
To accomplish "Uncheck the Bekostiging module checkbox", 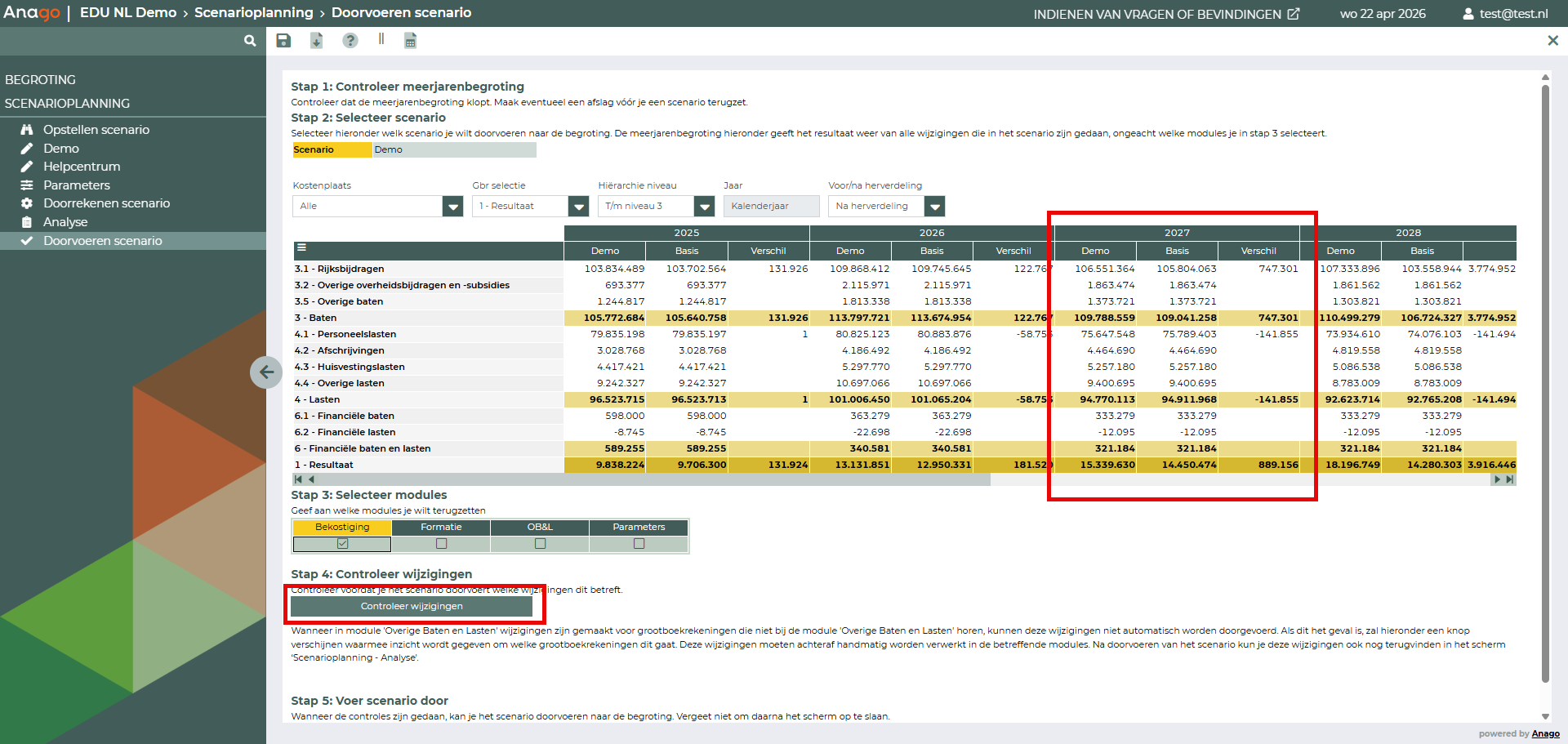I will pyautogui.click(x=342, y=544).
